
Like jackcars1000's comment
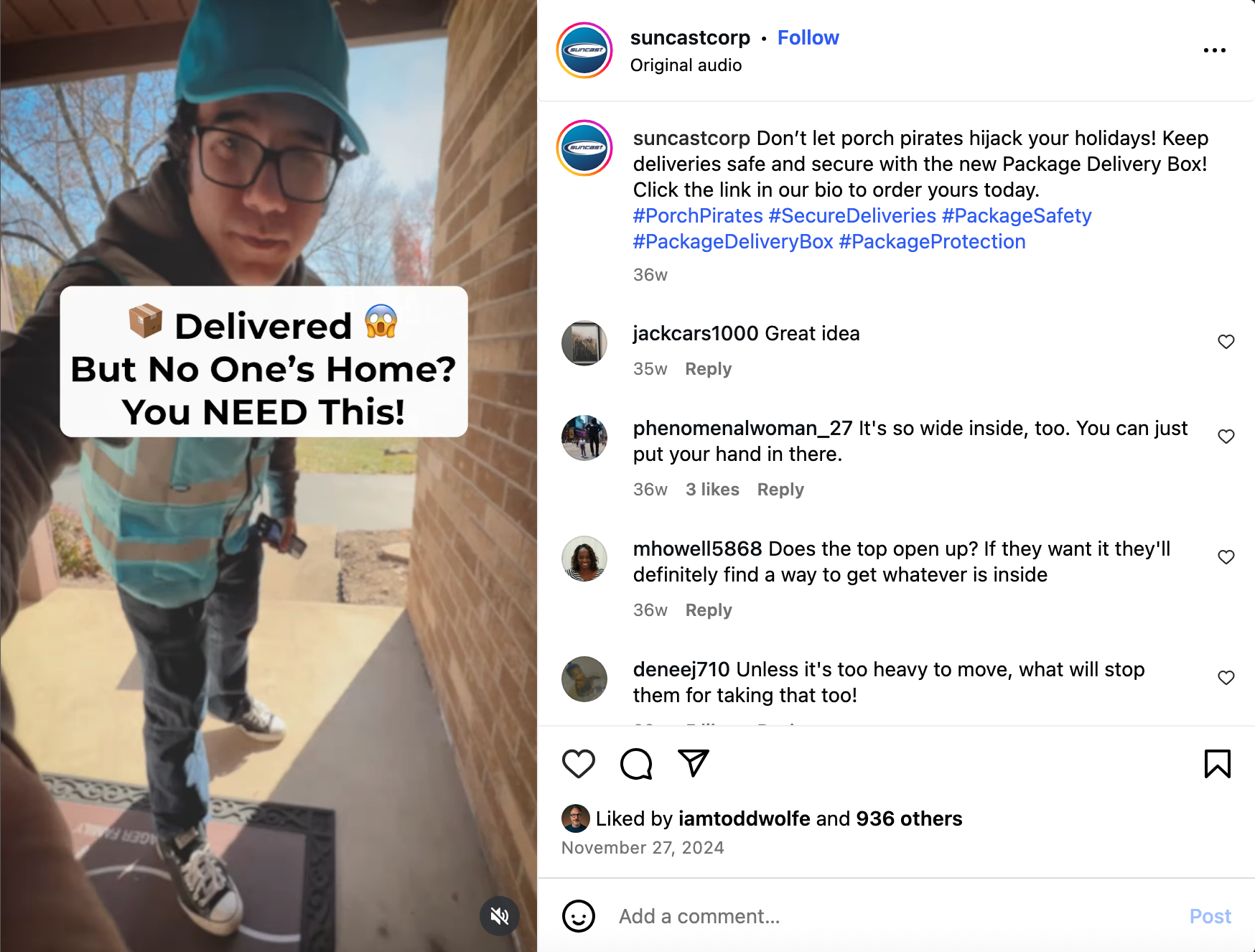pos(1226,342)
